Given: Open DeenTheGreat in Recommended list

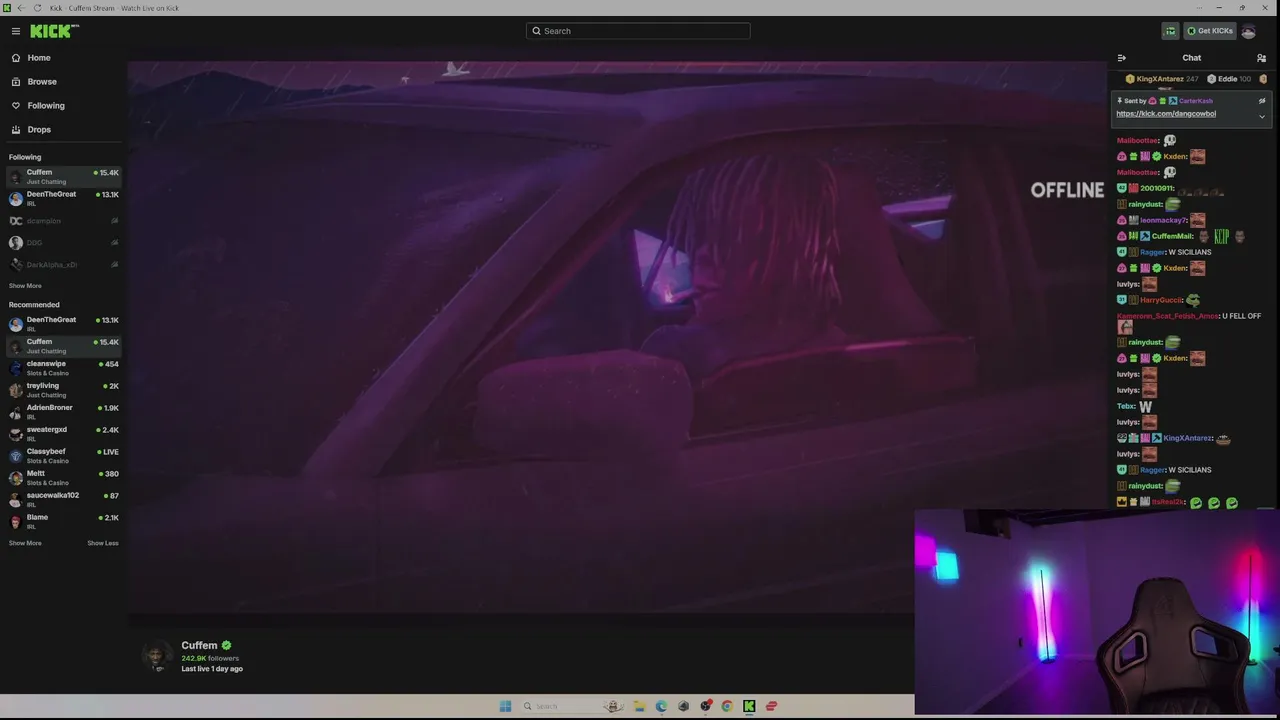Looking at the screenshot, I should click(x=62, y=324).
